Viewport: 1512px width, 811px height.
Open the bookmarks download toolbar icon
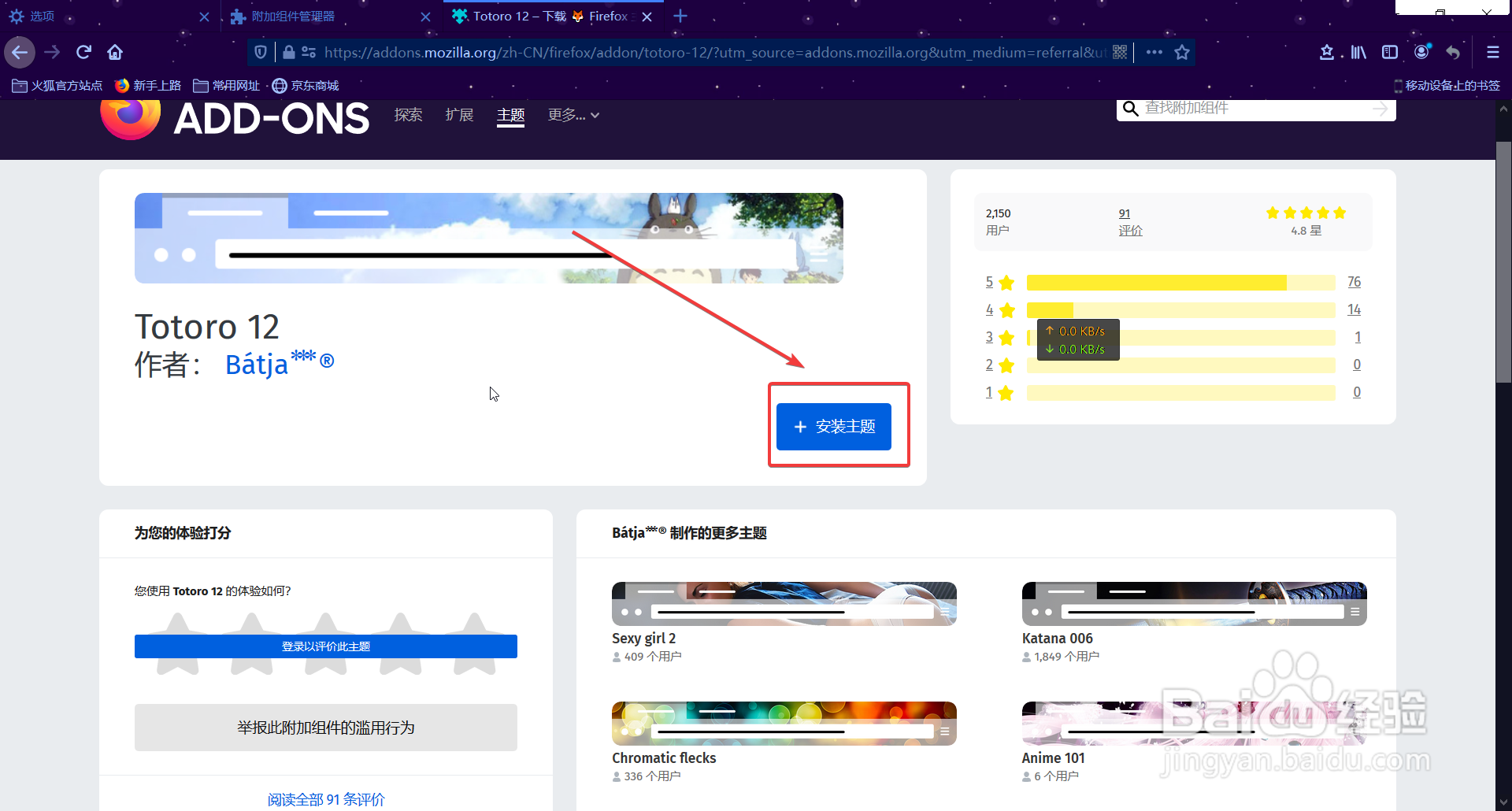click(1327, 53)
